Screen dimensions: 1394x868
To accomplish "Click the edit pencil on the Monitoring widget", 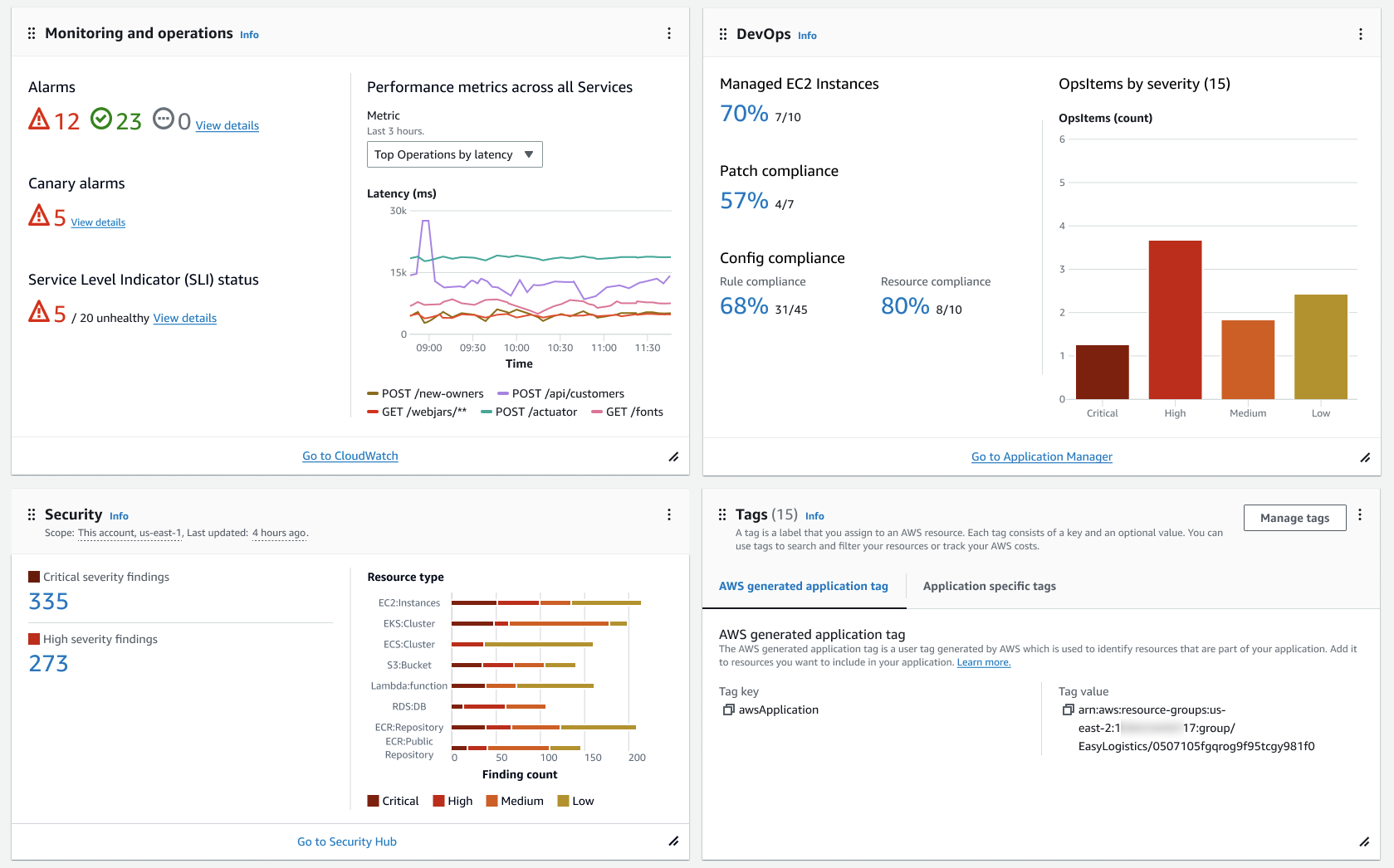I will tap(673, 456).
